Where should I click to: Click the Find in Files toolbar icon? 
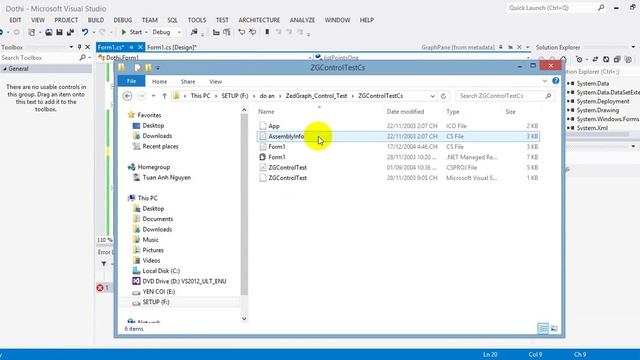pos(194,32)
